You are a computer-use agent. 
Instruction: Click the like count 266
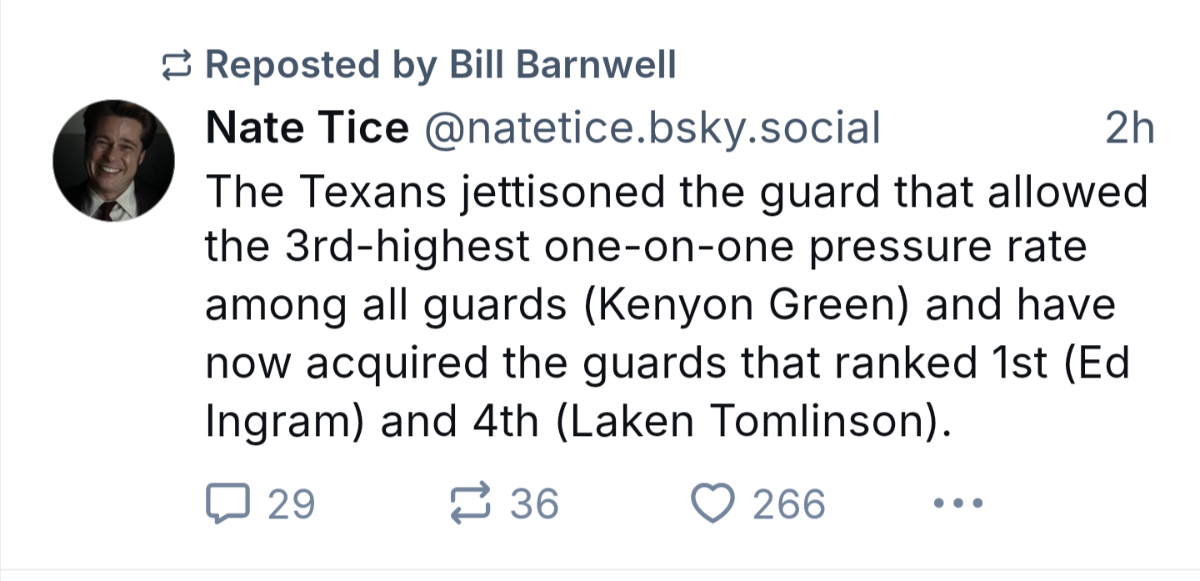coord(789,503)
